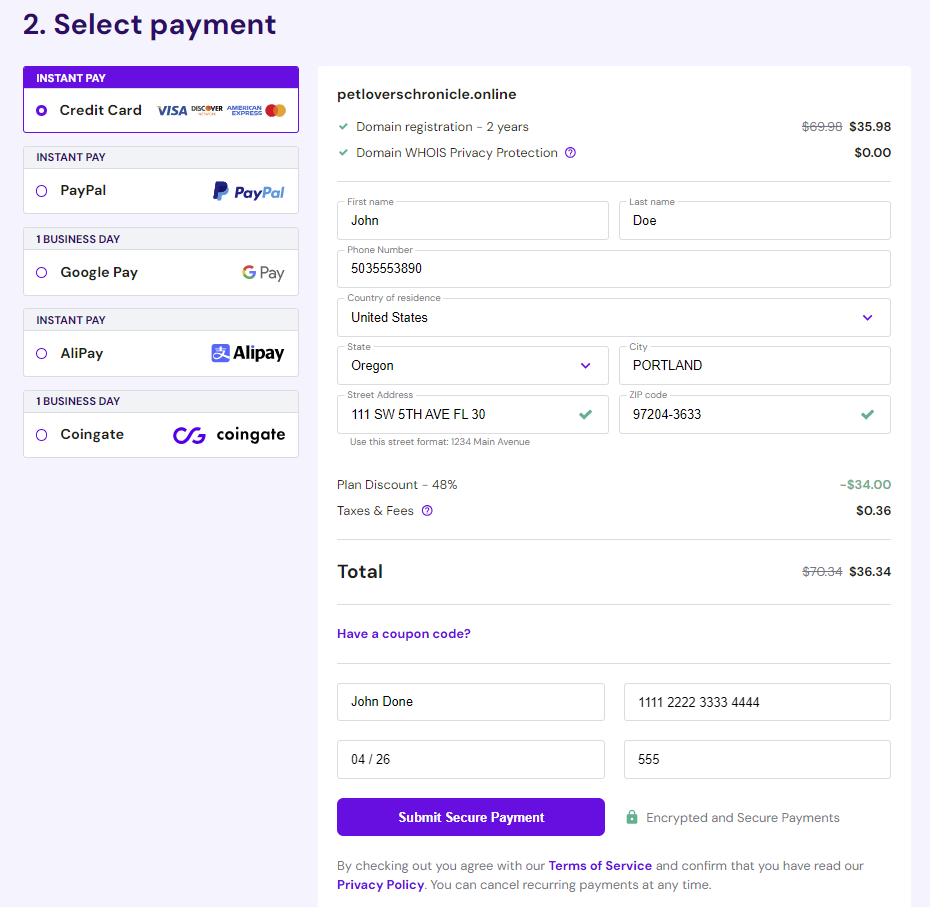Click the Mastercard logo icon
The width and height of the screenshot is (930, 907).
277,110
